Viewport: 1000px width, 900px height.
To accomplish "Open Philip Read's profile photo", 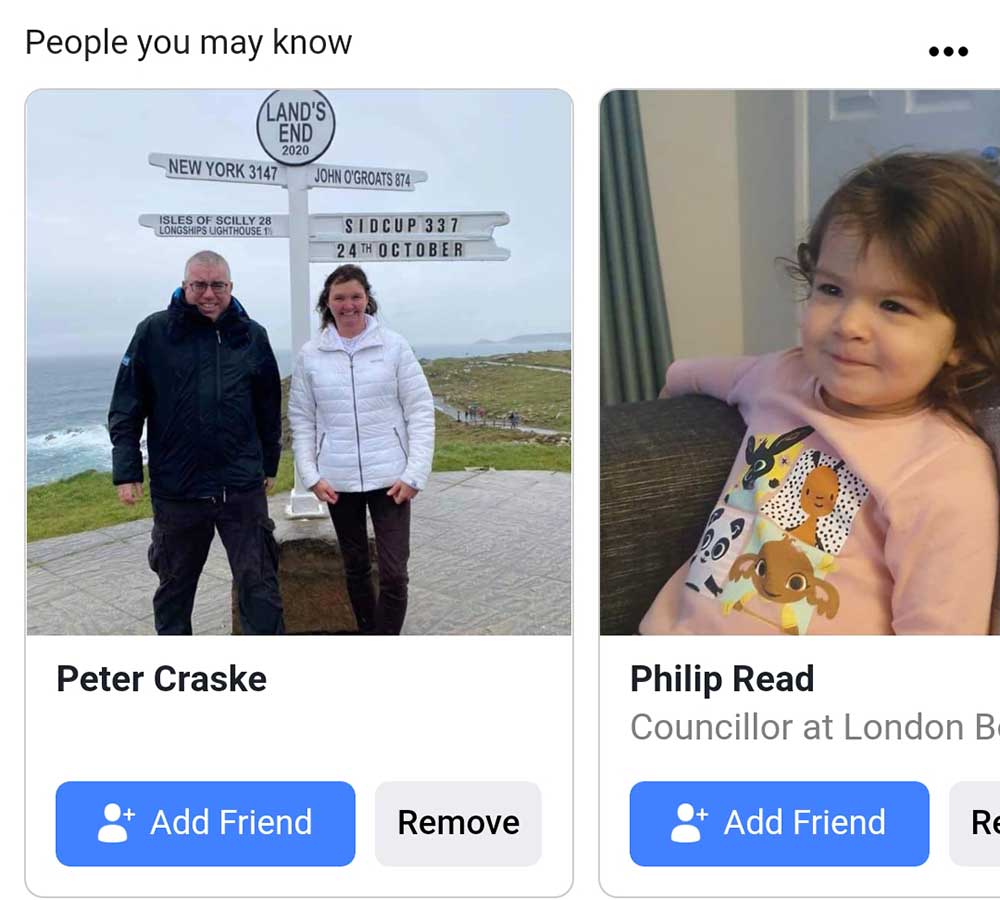I will (x=800, y=362).
